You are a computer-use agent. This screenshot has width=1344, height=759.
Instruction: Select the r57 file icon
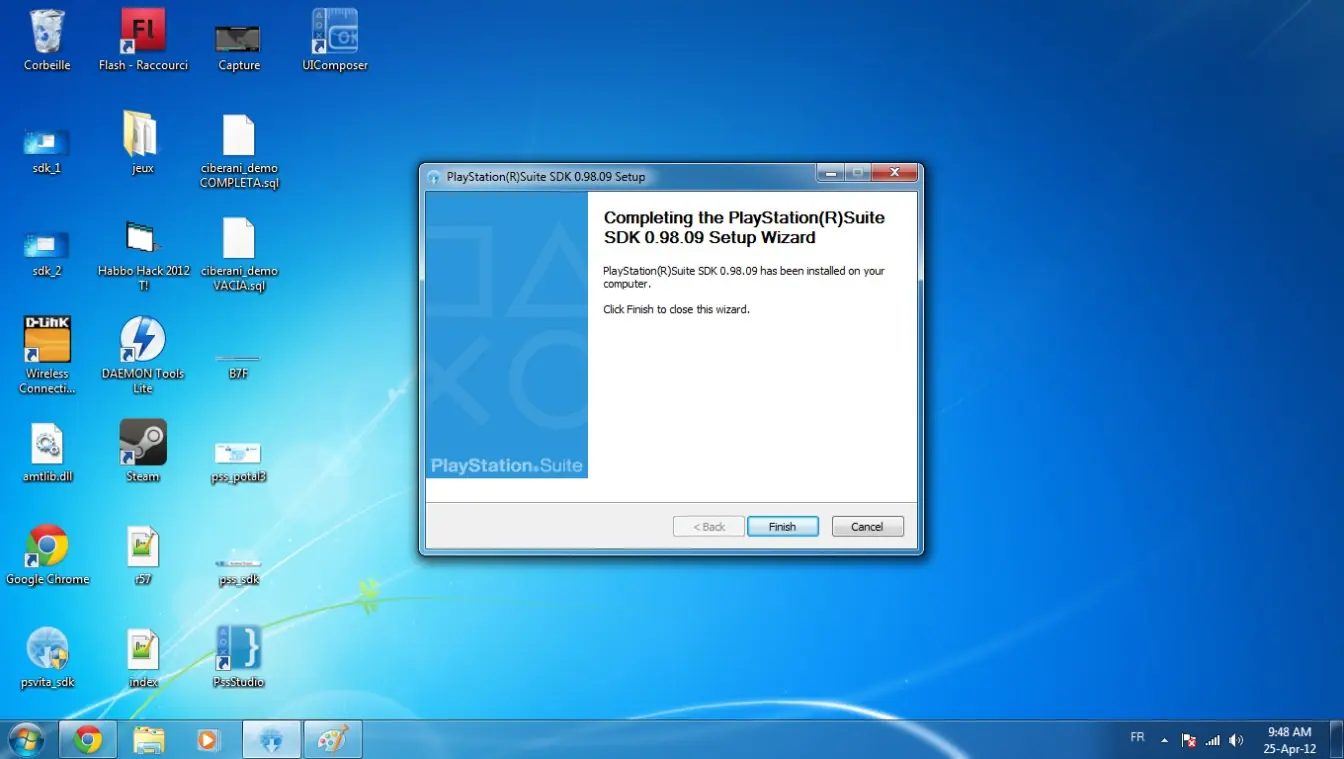point(143,555)
